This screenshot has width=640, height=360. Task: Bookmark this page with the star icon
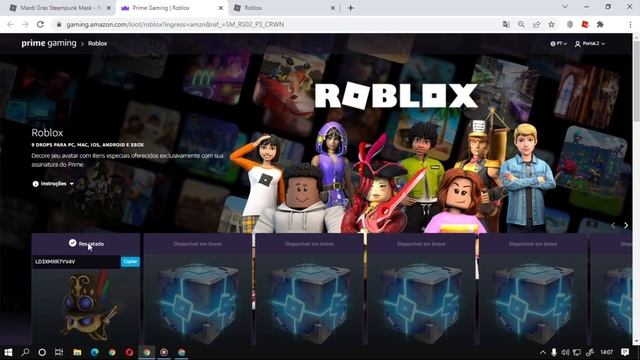pos(551,24)
